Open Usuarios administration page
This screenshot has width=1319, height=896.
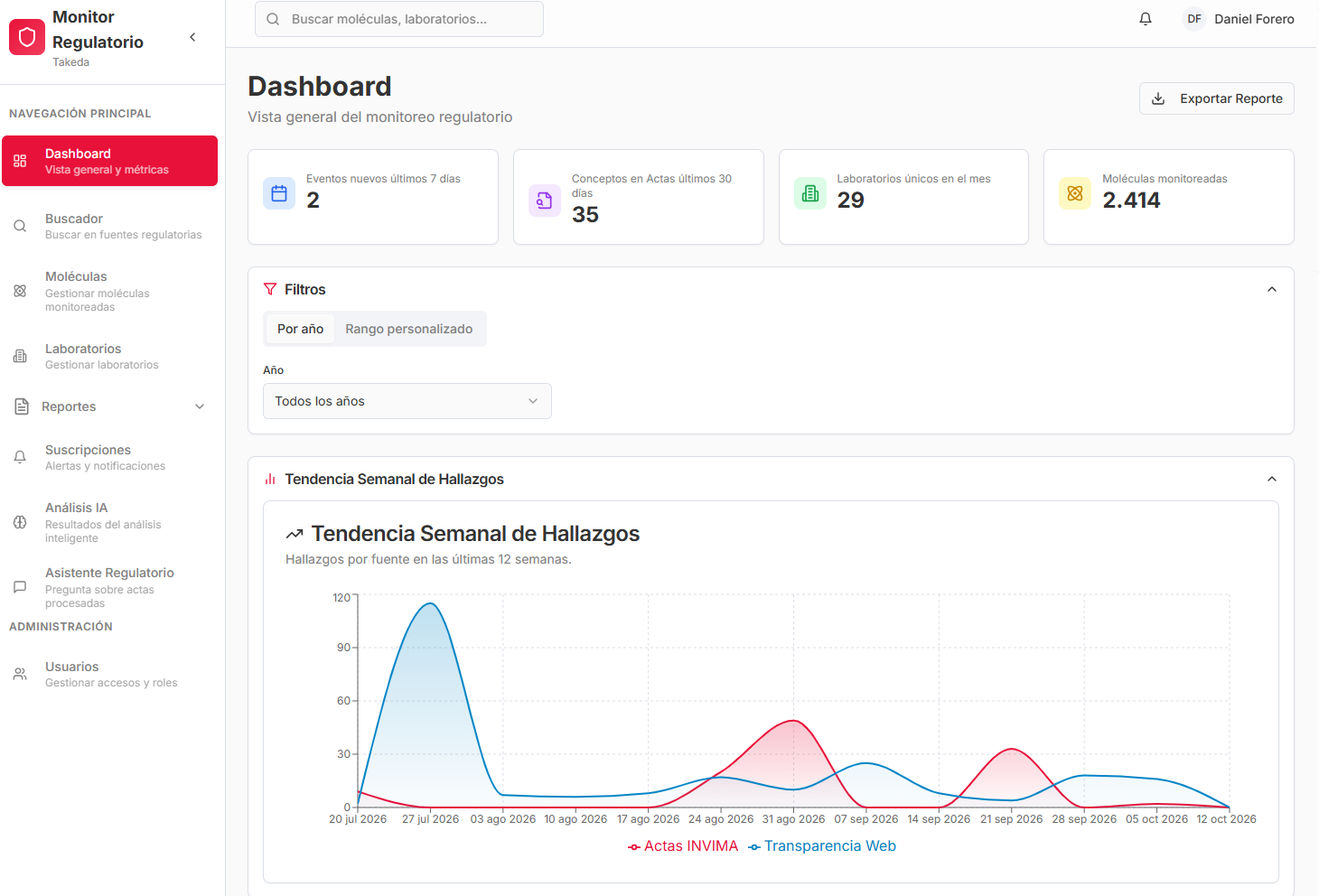[109, 674]
